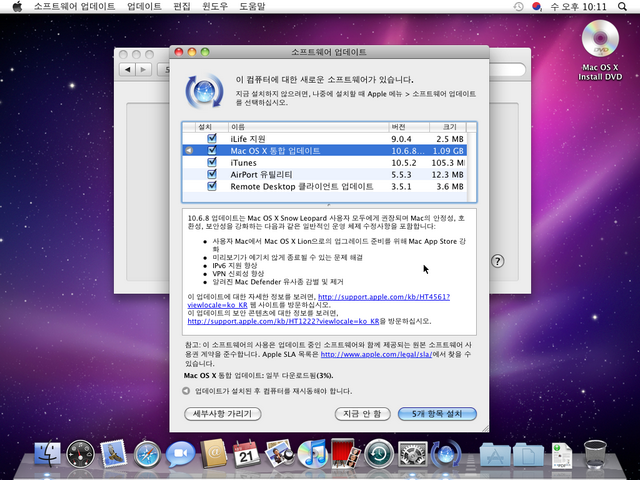Uncheck the iLife 지원 install checkbox
Viewport: 640px width, 480px height.
pos(212,138)
